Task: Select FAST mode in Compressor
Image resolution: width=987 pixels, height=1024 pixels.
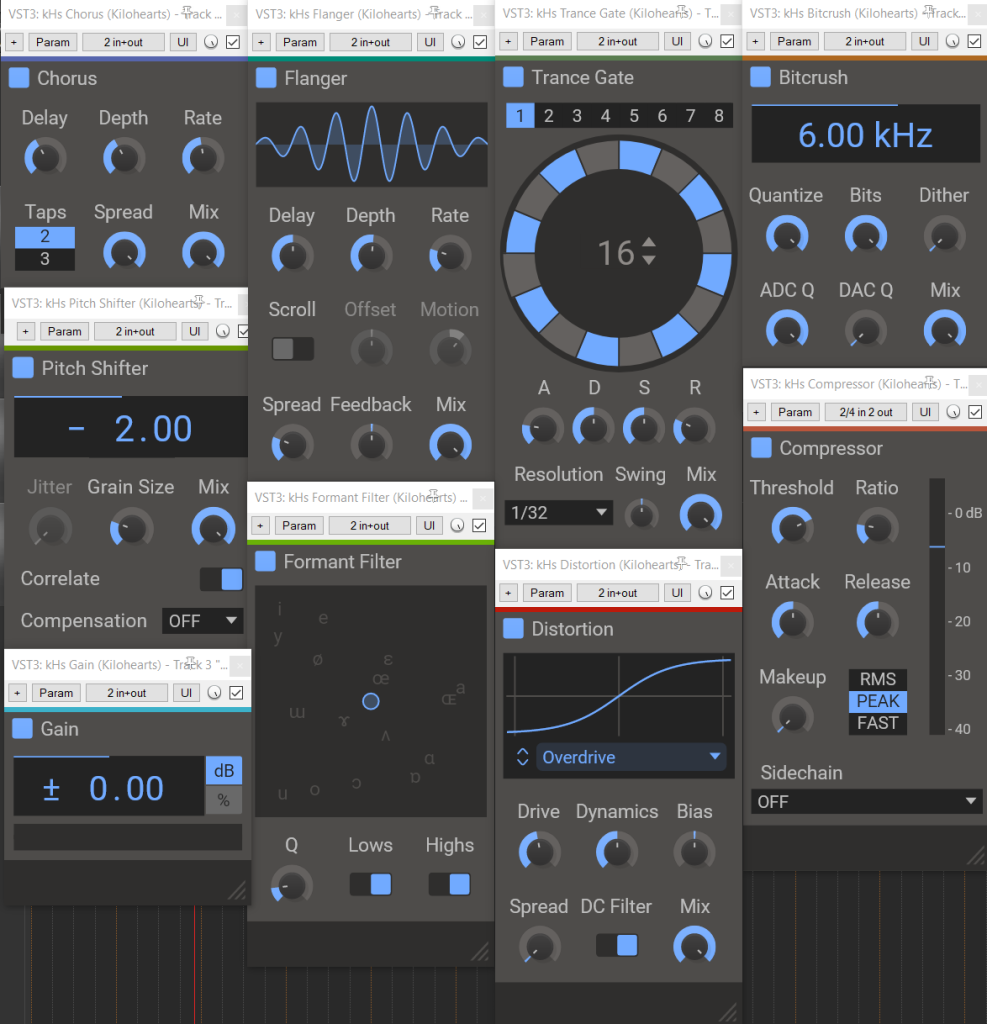Action: coord(877,724)
